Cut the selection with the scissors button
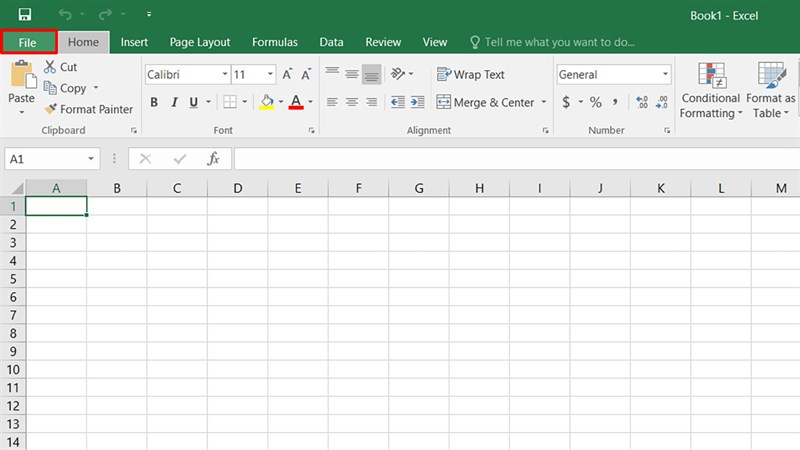This screenshot has height=450, width=800. tap(61, 67)
